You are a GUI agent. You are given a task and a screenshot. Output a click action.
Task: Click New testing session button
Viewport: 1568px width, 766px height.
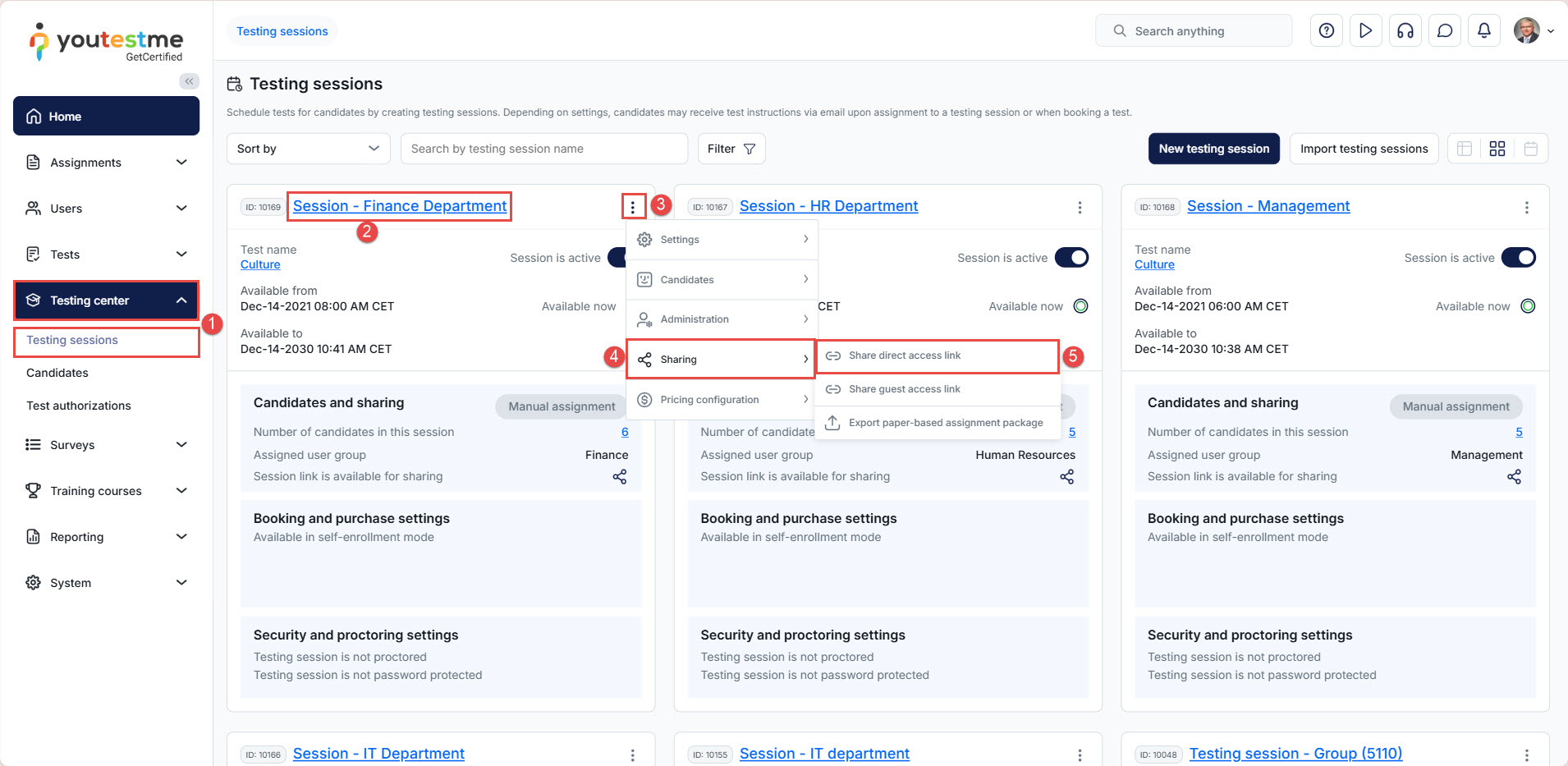pos(1213,149)
